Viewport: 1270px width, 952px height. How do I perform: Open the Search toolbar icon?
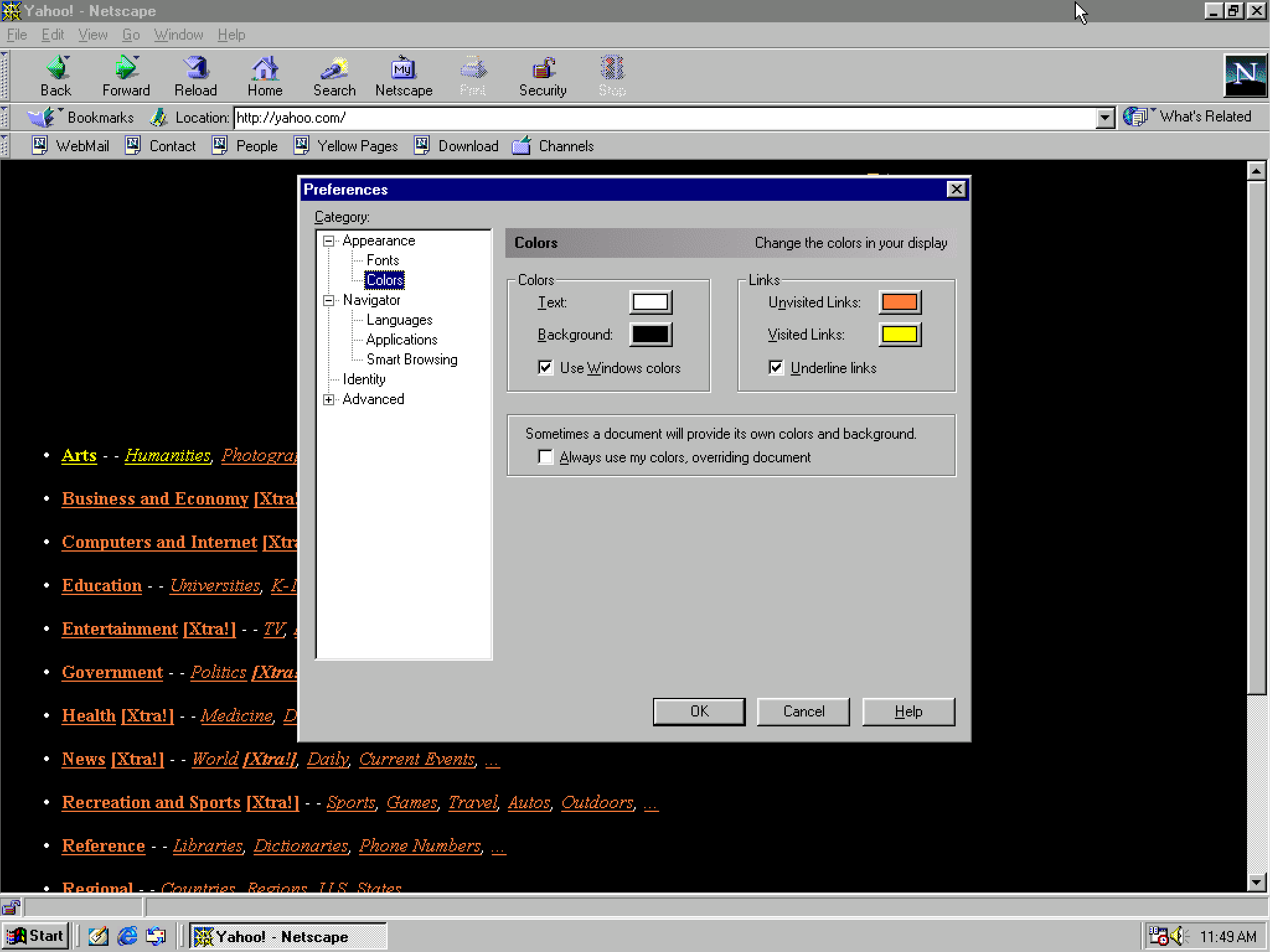point(335,76)
